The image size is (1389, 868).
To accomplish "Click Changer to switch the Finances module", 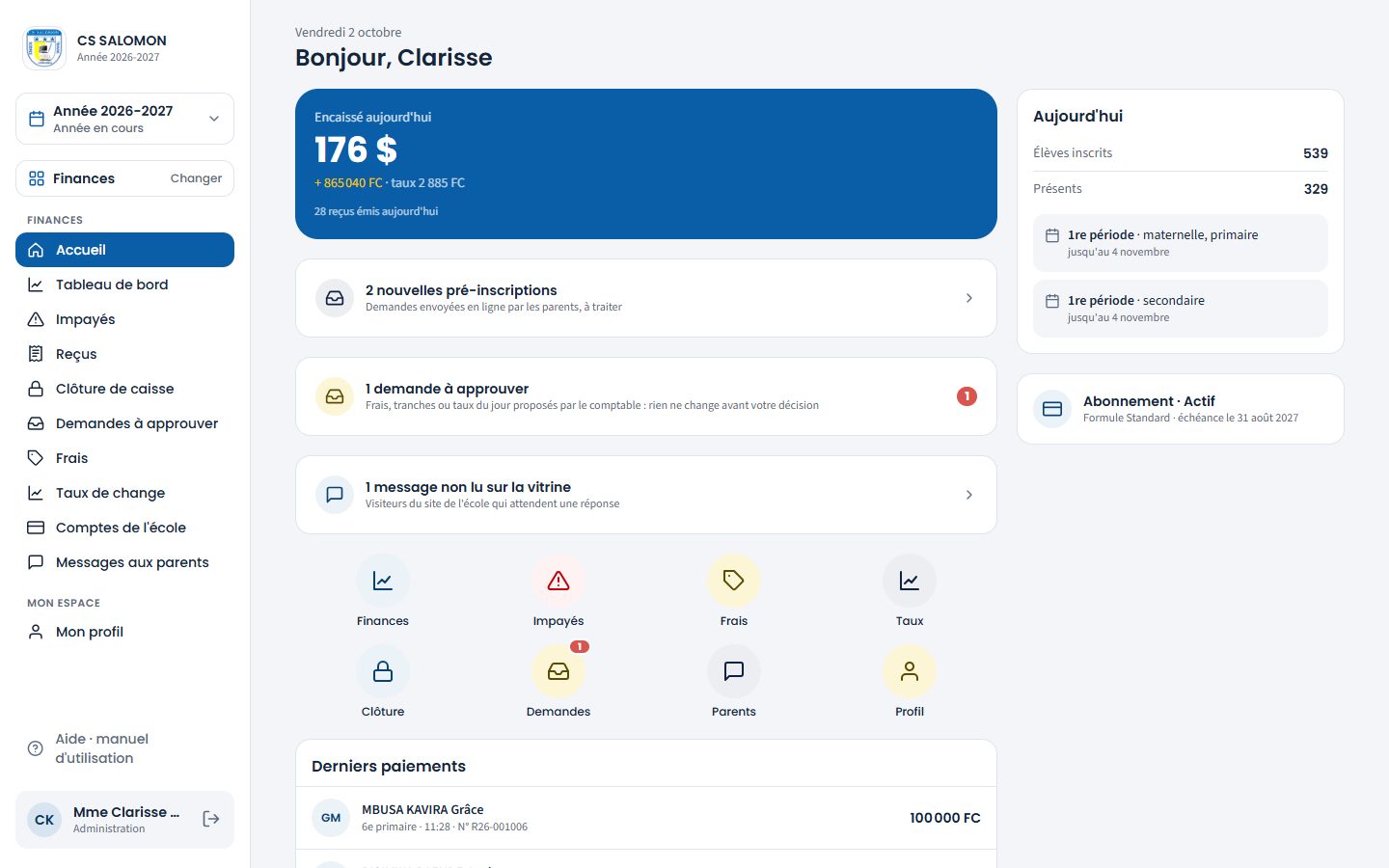I will pos(196,178).
